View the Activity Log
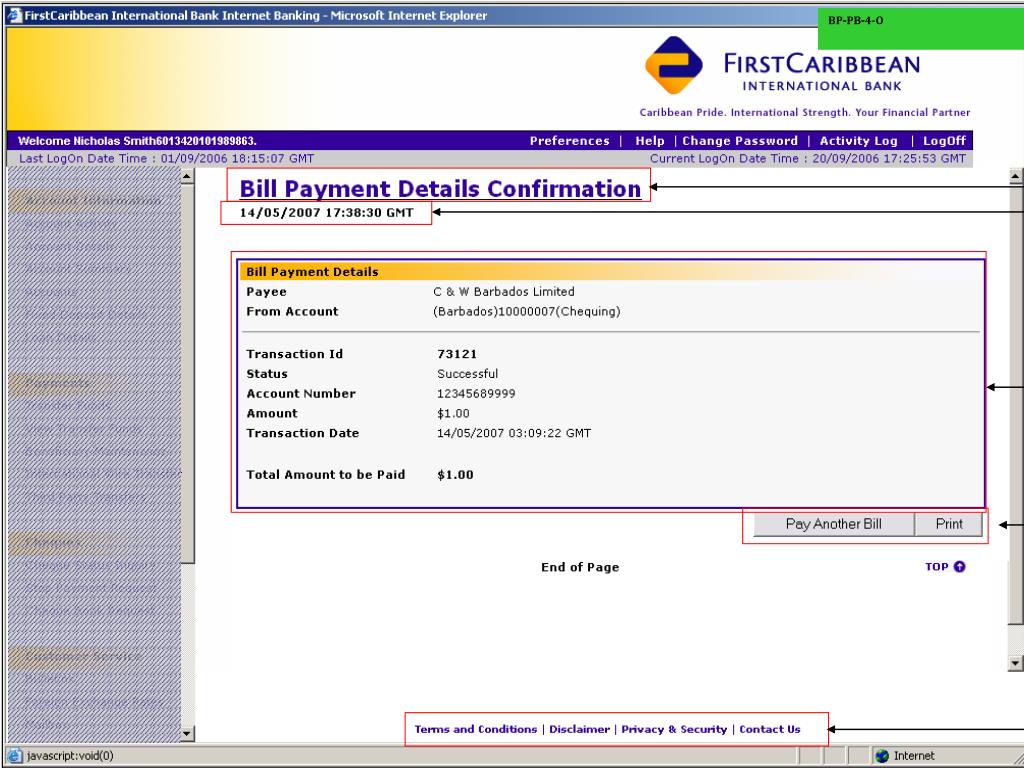 pos(858,141)
